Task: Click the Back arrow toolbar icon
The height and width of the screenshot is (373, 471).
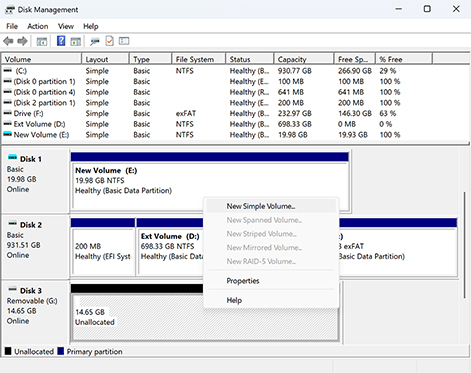Action: [8, 41]
